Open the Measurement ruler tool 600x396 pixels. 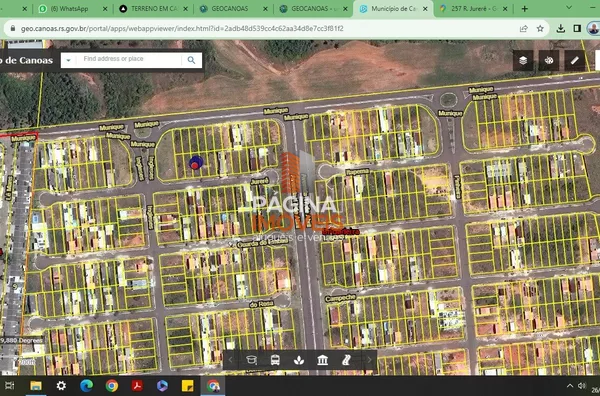pyautogui.click(x=574, y=60)
